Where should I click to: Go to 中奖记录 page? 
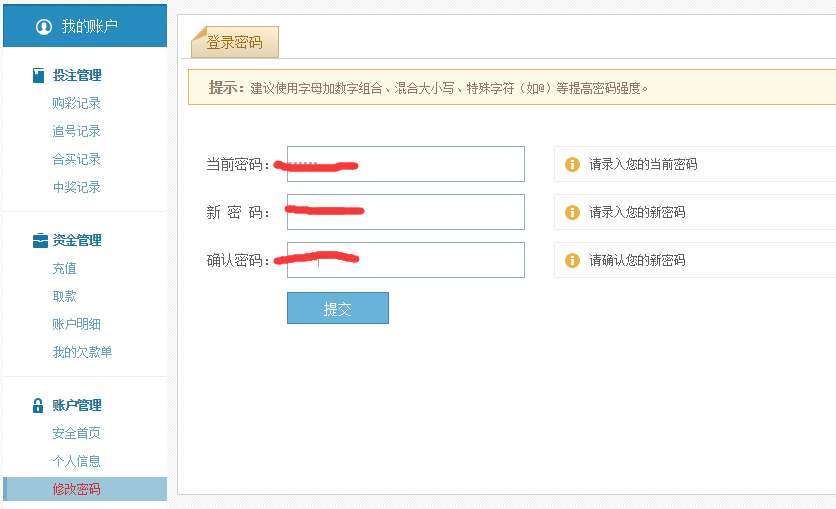(x=76, y=187)
